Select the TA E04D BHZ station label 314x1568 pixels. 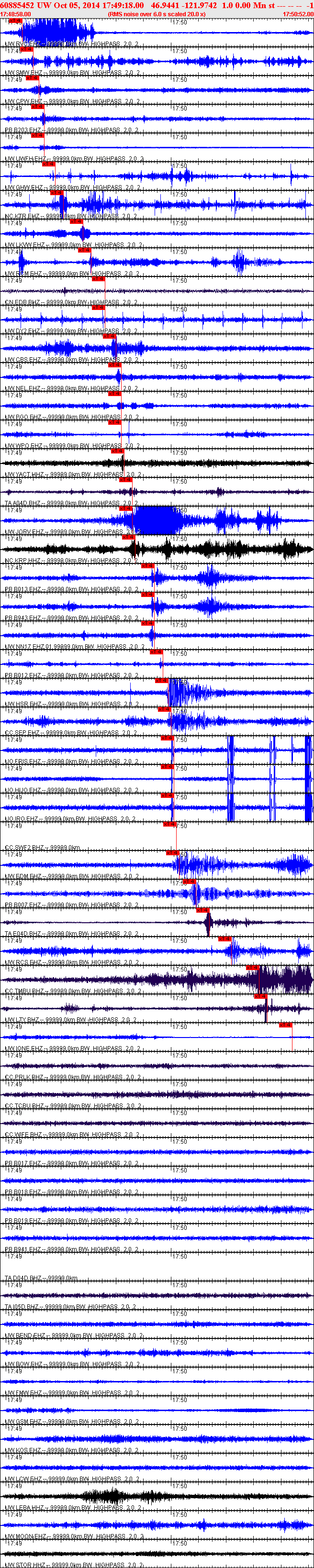click(x=71, y=933)
